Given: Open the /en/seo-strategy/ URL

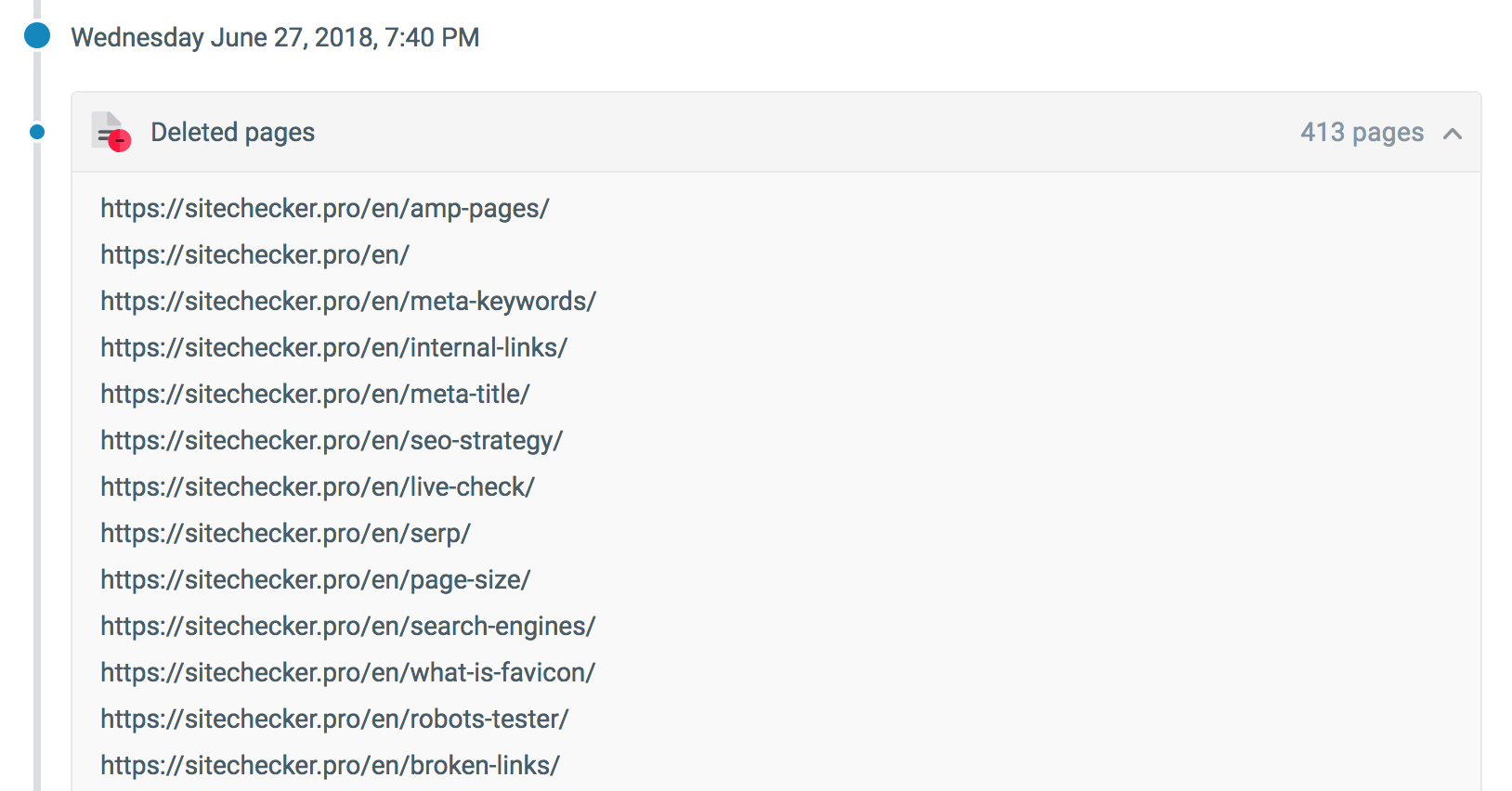Looking at the screenshot, I should [332, 441].
